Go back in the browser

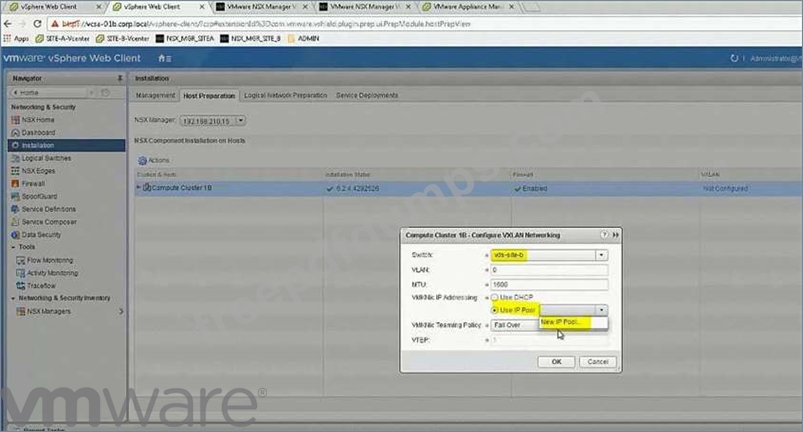pos(8,24)
